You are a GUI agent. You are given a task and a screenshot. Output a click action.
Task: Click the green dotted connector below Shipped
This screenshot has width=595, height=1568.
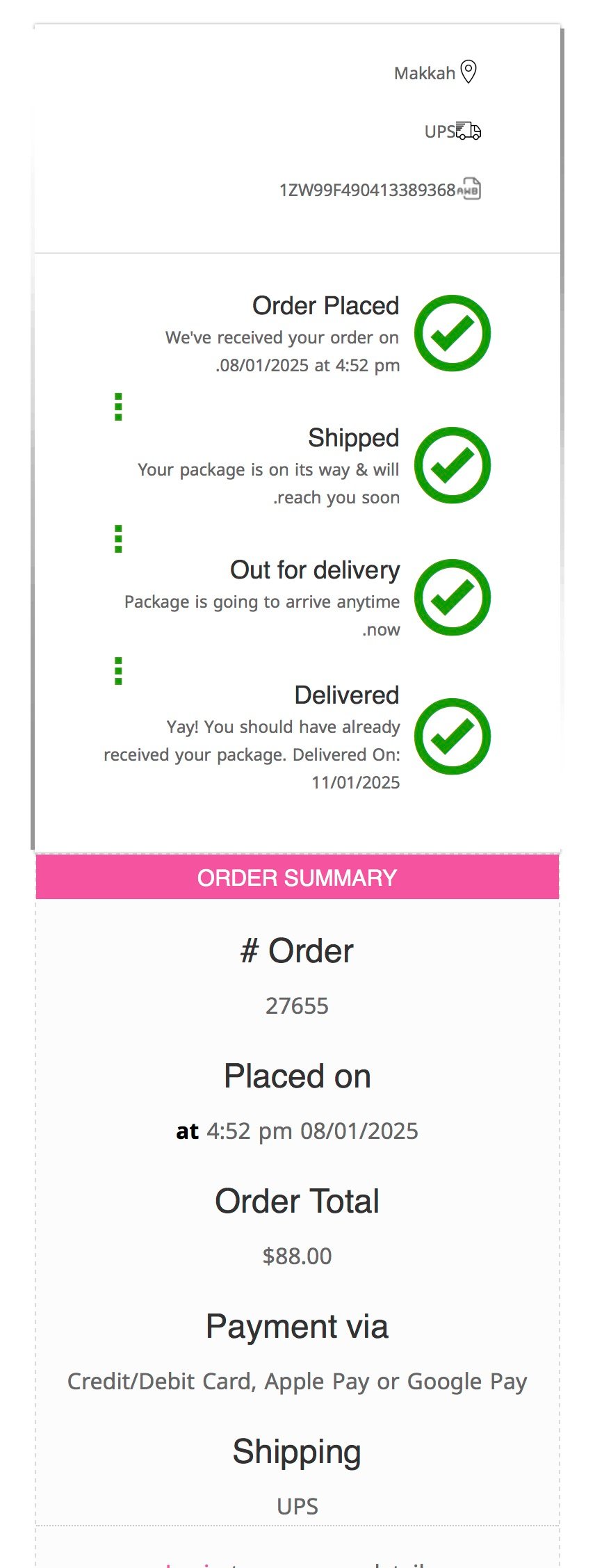pyautogui.click(x=118, y=539)
